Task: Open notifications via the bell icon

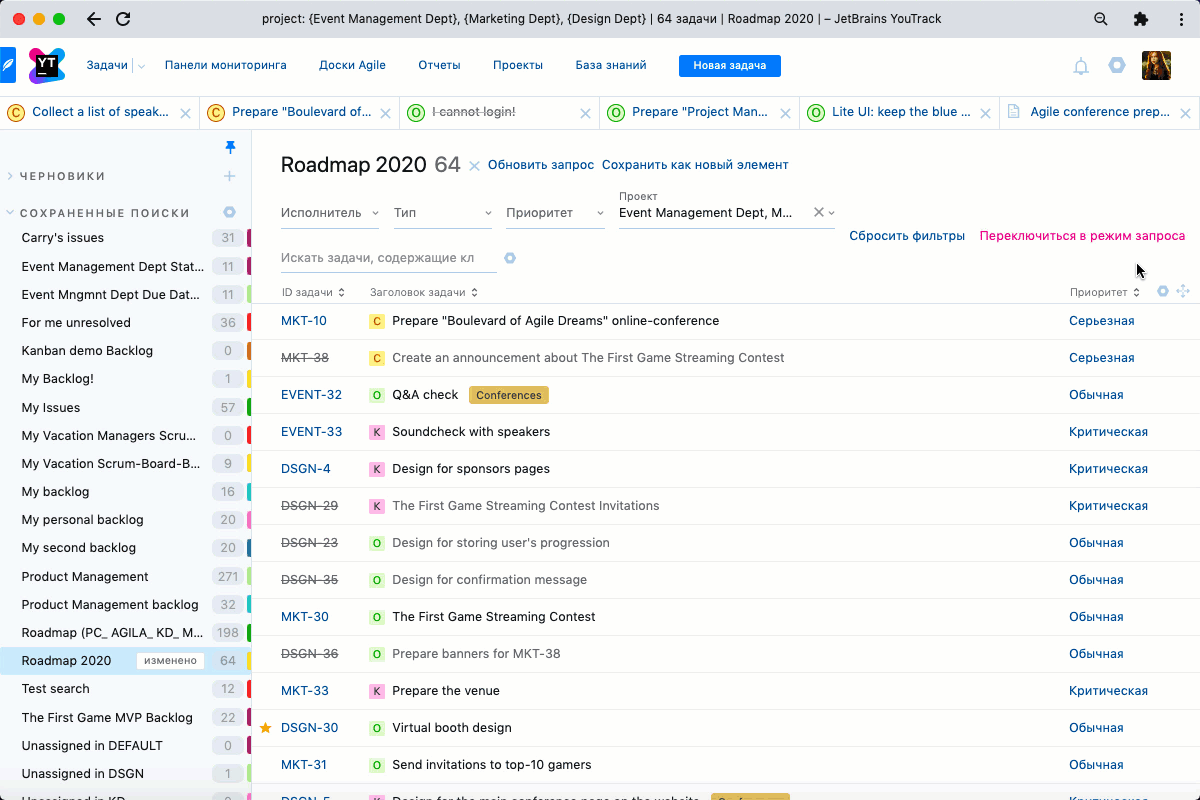Action: point(1081,65)
